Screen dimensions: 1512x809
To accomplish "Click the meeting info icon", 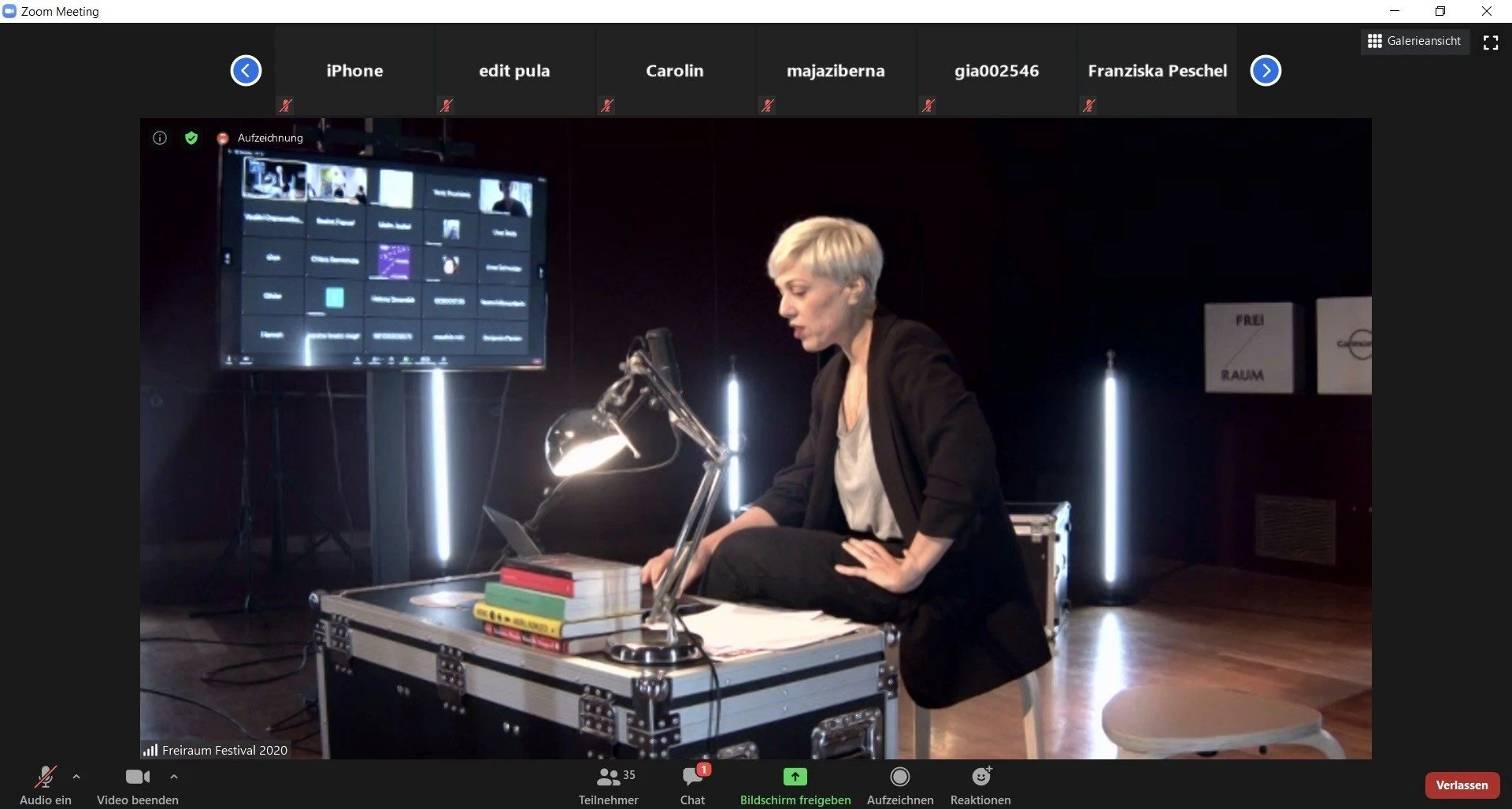I will click(160, 138).
